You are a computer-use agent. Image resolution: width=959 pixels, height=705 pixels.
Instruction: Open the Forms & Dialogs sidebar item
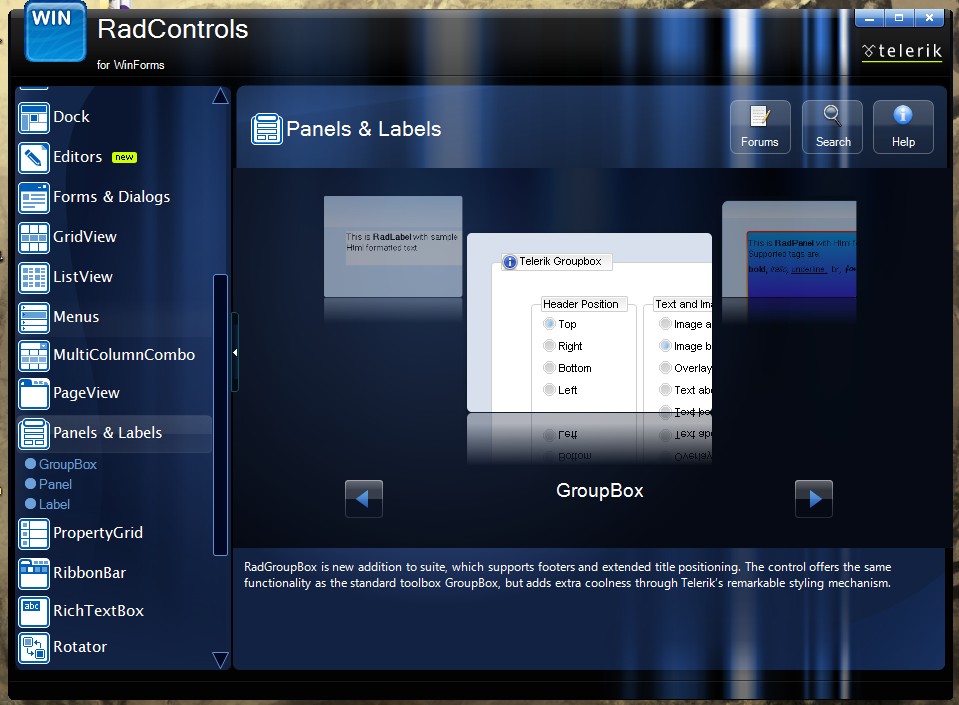pos(111,197)
